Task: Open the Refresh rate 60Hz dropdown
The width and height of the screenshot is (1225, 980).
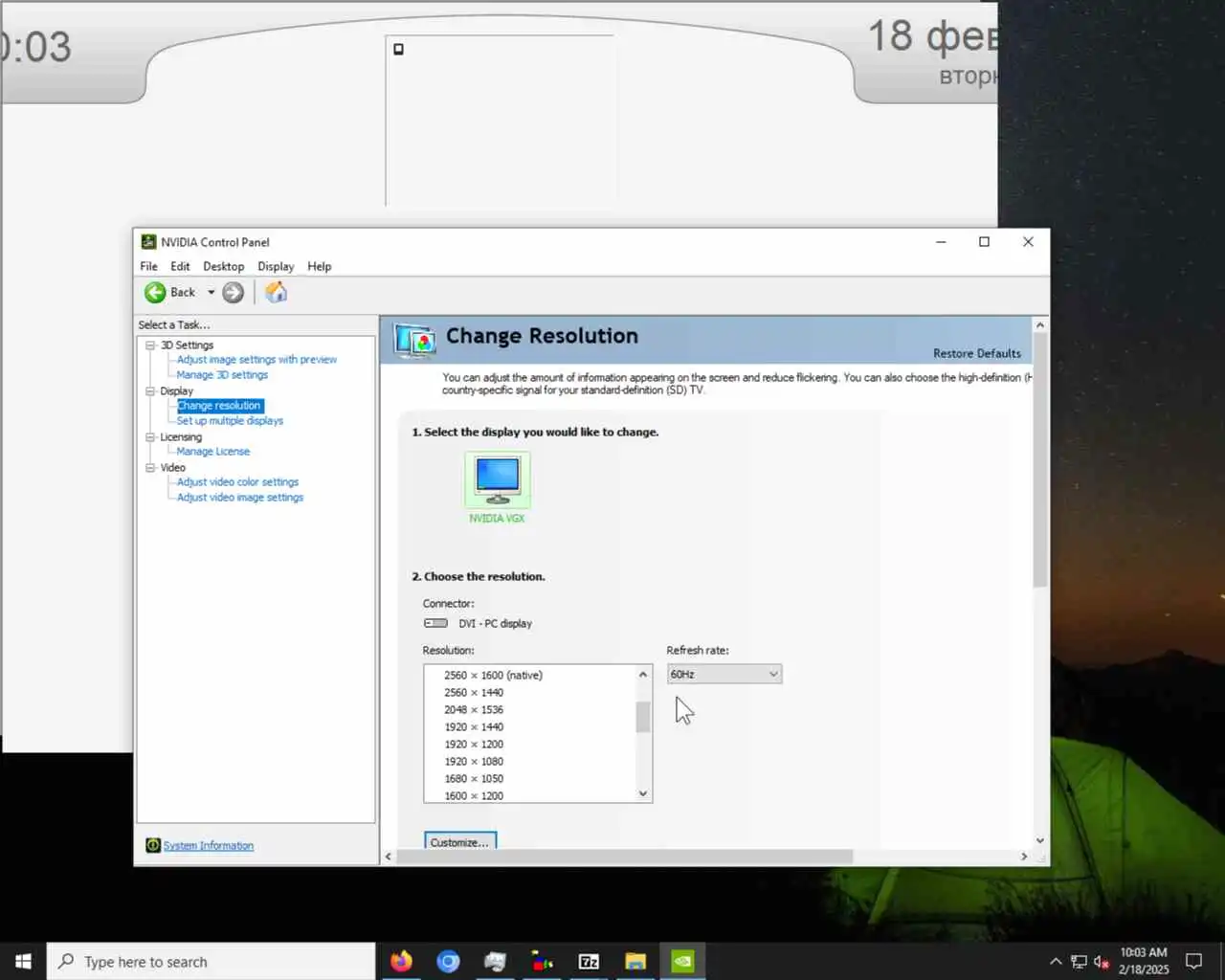Action: (724, 674)
